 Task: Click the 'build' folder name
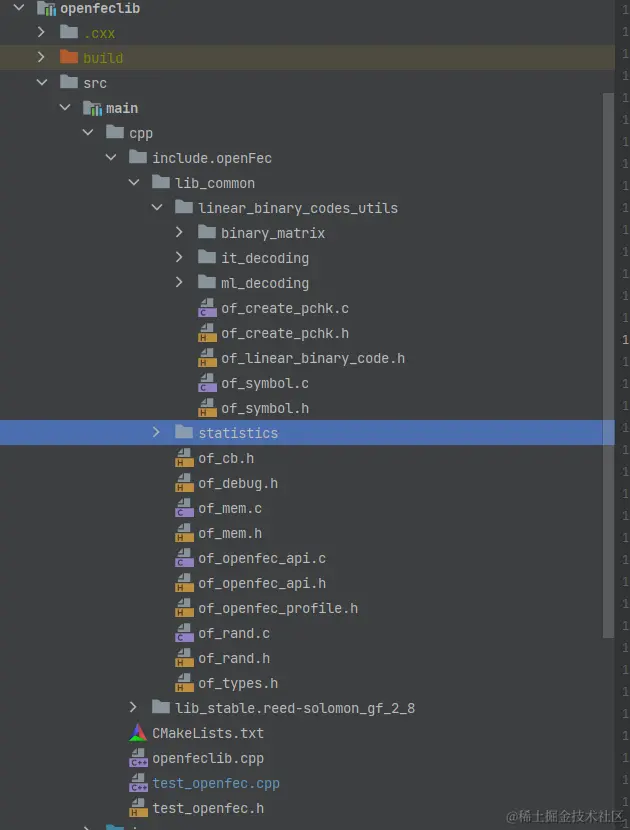(103, 58)
